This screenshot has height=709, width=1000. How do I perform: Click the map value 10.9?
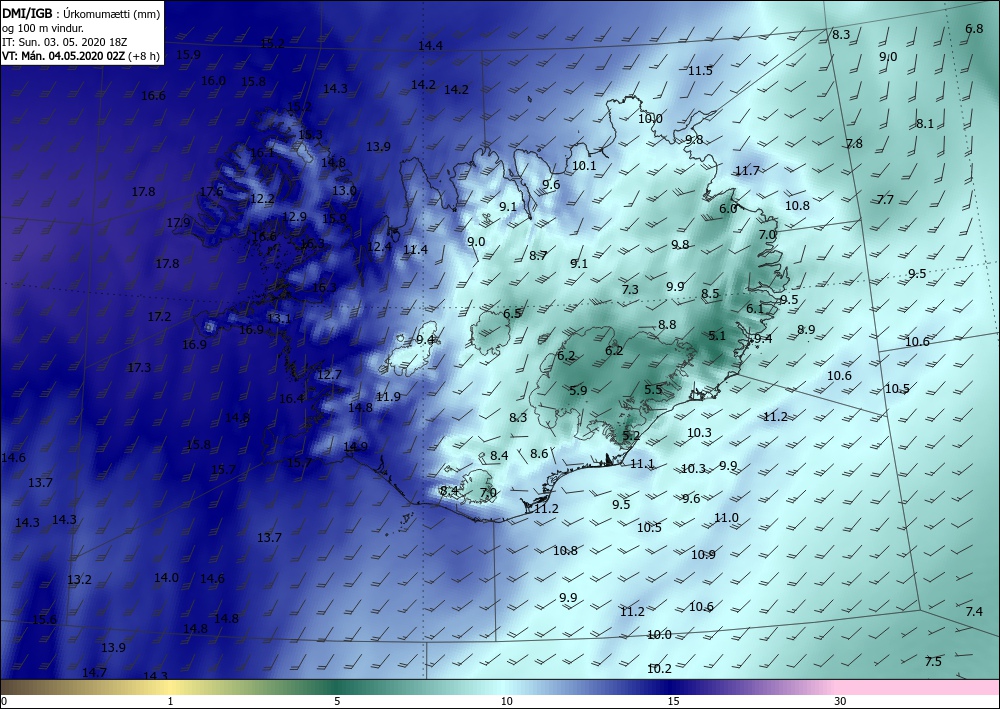click(703, 555)
